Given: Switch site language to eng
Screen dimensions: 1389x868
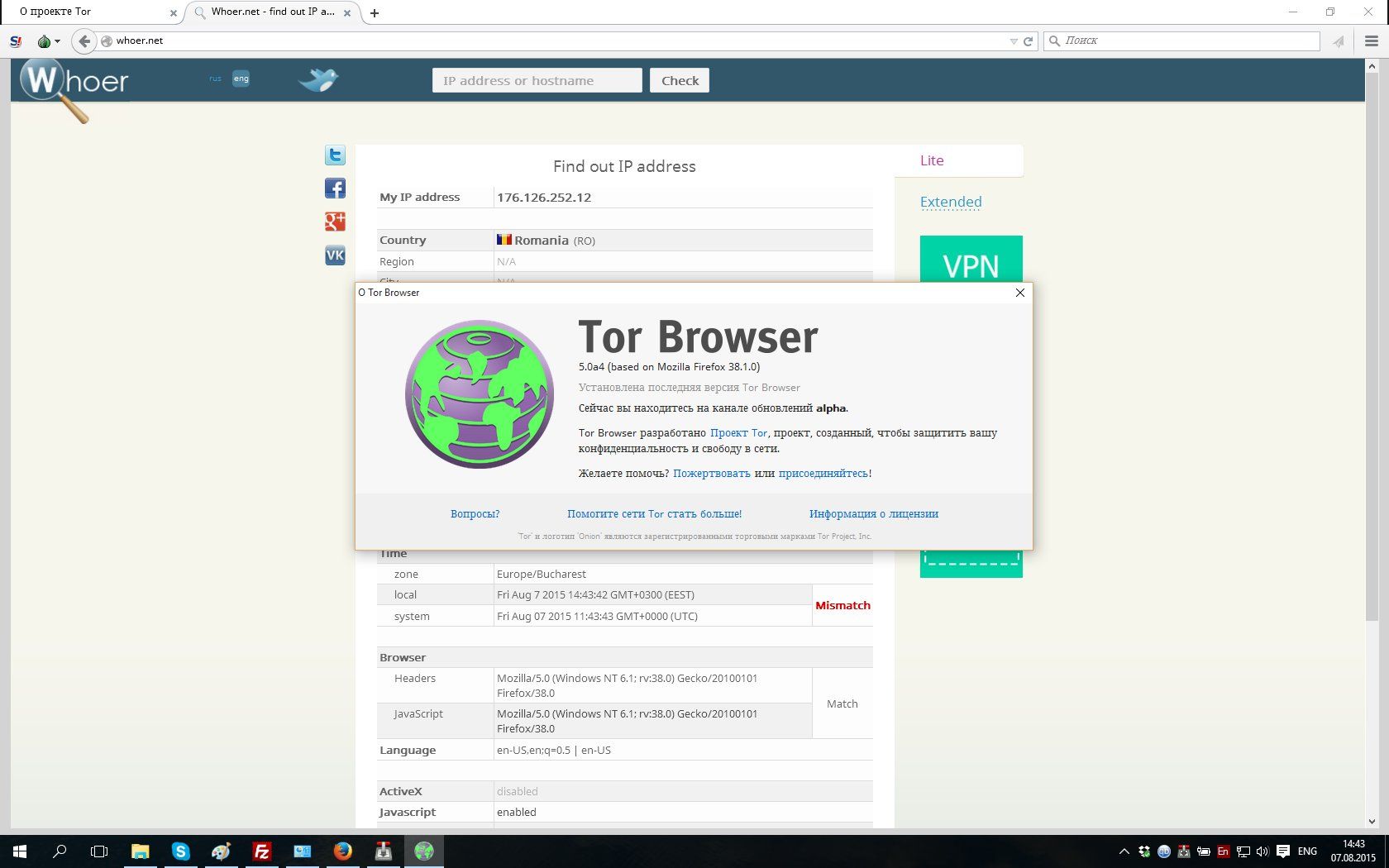Looking at the screenshot, I should tap(241, 79).
